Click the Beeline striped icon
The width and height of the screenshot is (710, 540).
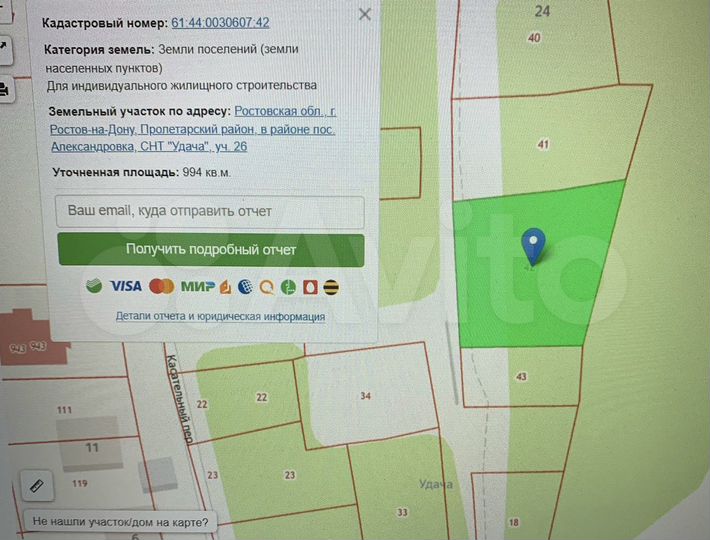tap(331, 287)
